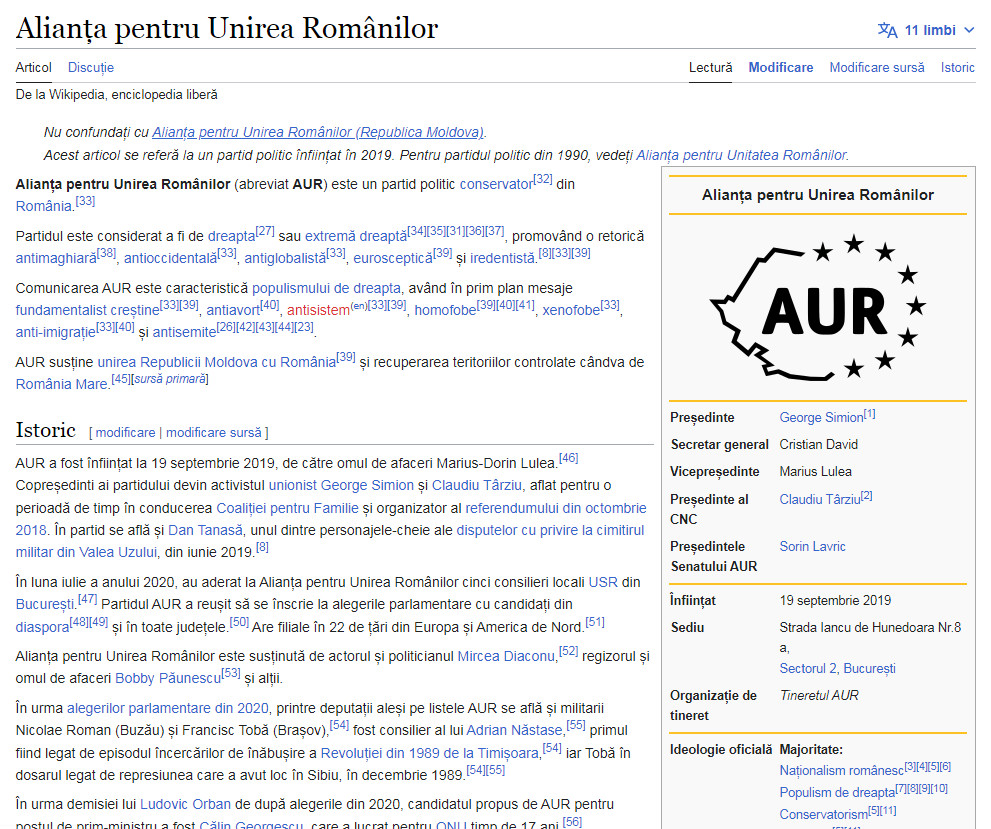Follow alegerilor parlamentare din 2020 link
Image resolution: width=991 pixels, height=829 pixels.
click(167, 708)
